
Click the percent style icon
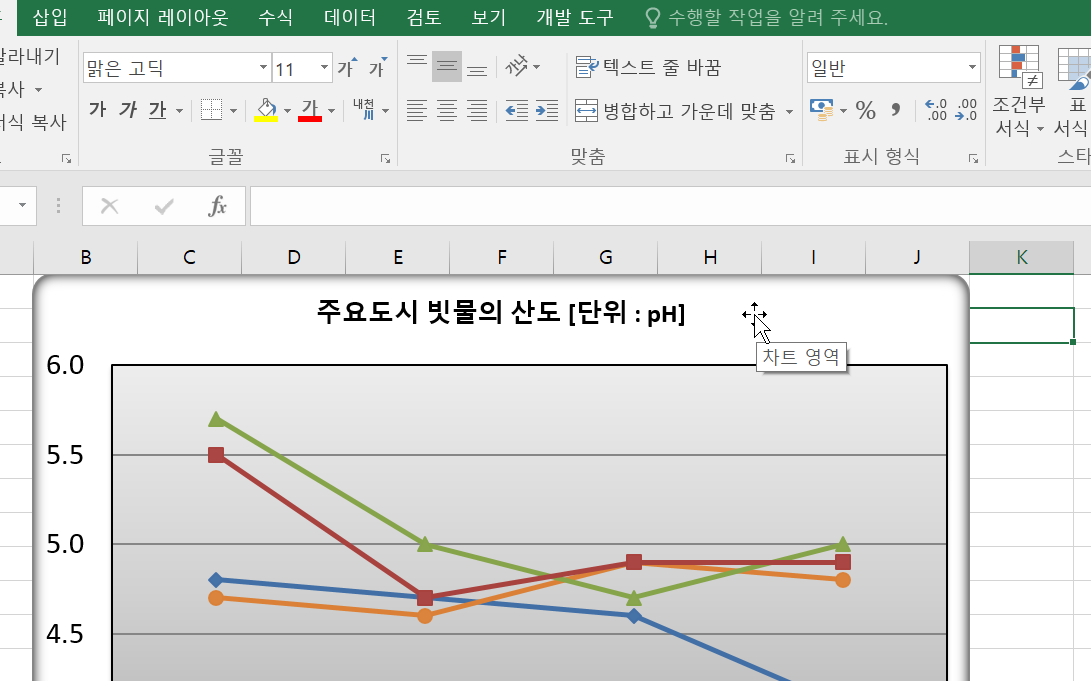pos(866,110)
